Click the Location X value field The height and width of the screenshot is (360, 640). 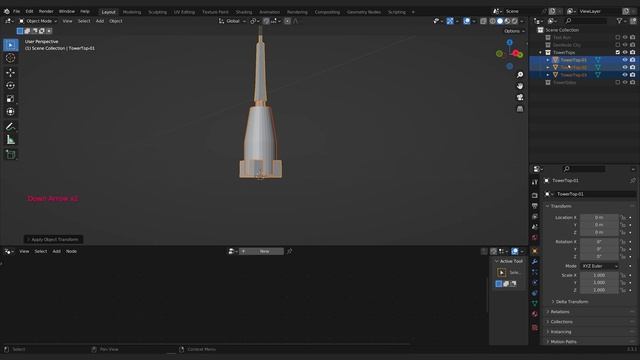pyautogui.click(x=599, y=218)
